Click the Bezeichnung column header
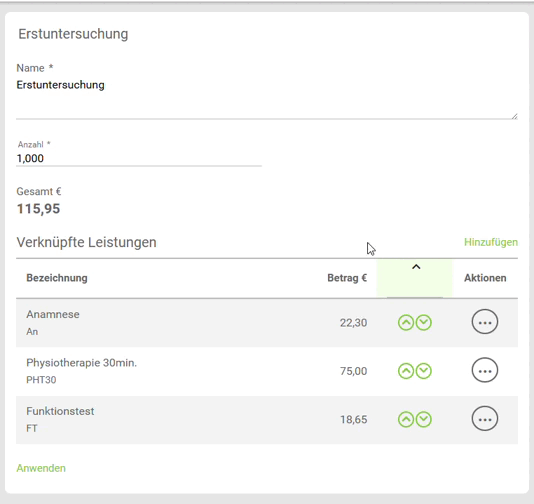Image resolution: width=534 pixels, height=504 pixels. pyautogui.click(x=57, y=278)
